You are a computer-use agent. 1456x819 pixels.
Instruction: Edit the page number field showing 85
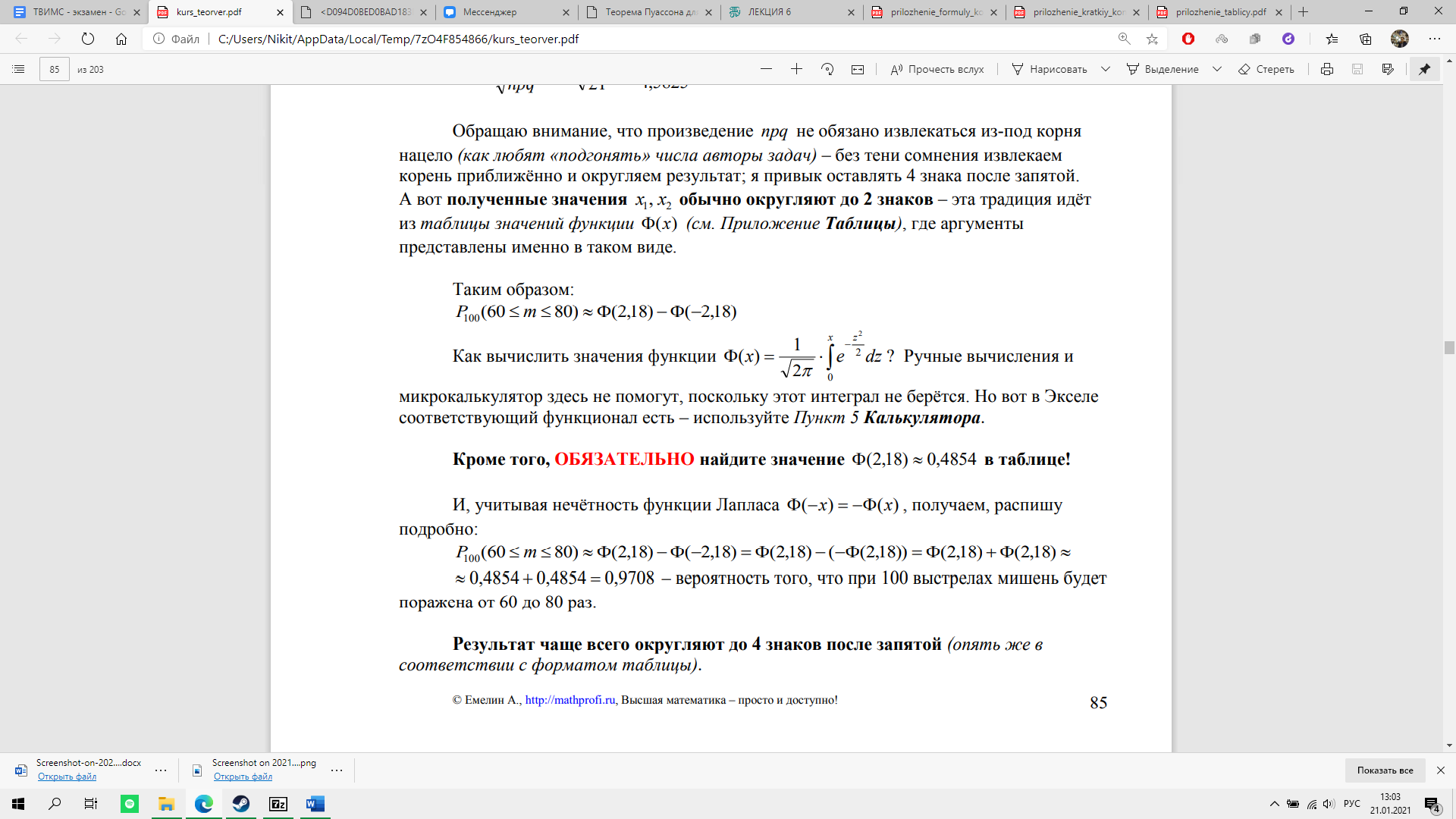55,69
